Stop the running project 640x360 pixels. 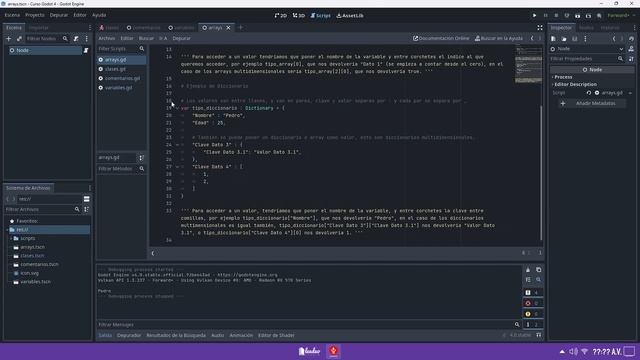(x=556, y=16)
